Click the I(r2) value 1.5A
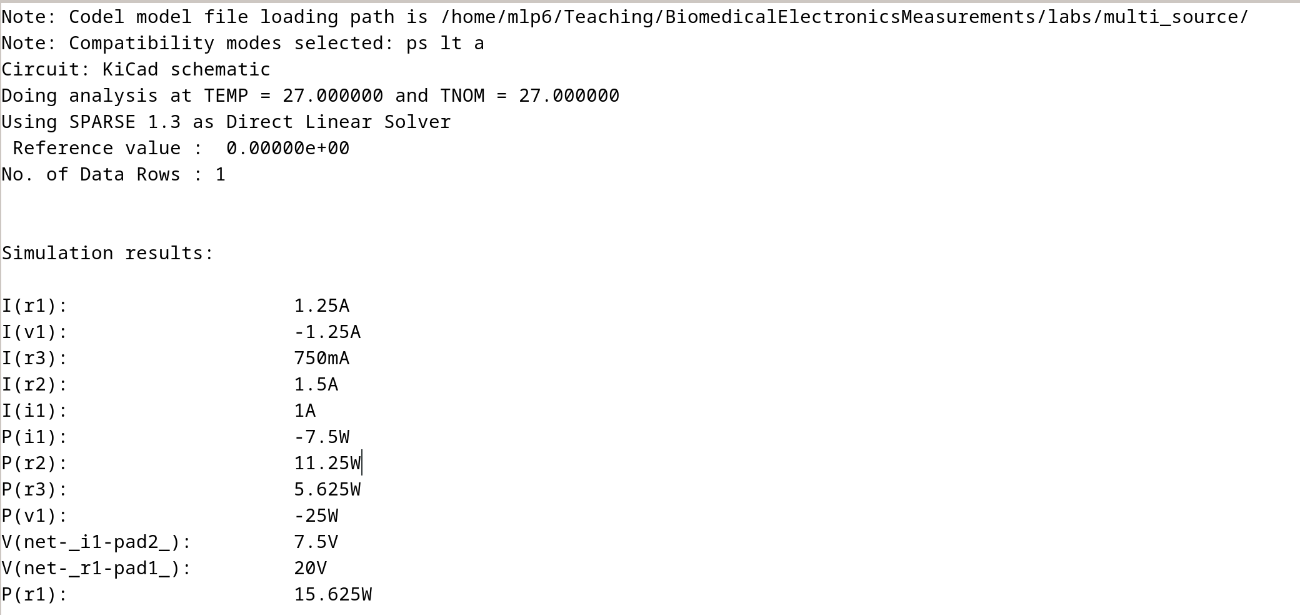Viewport: 1300px width, 615px height. pos(315,385)
